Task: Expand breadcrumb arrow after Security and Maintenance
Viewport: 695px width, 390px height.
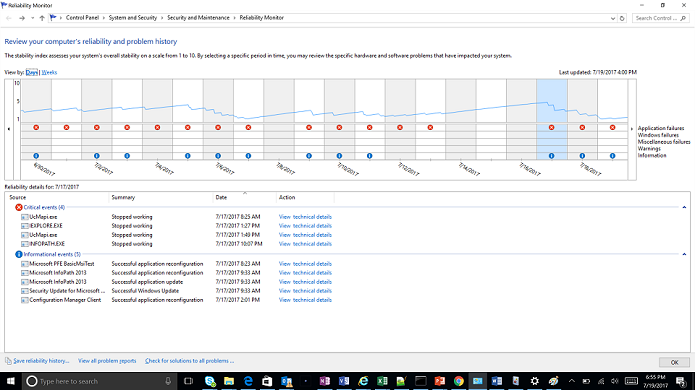Action: click(235, 18)
